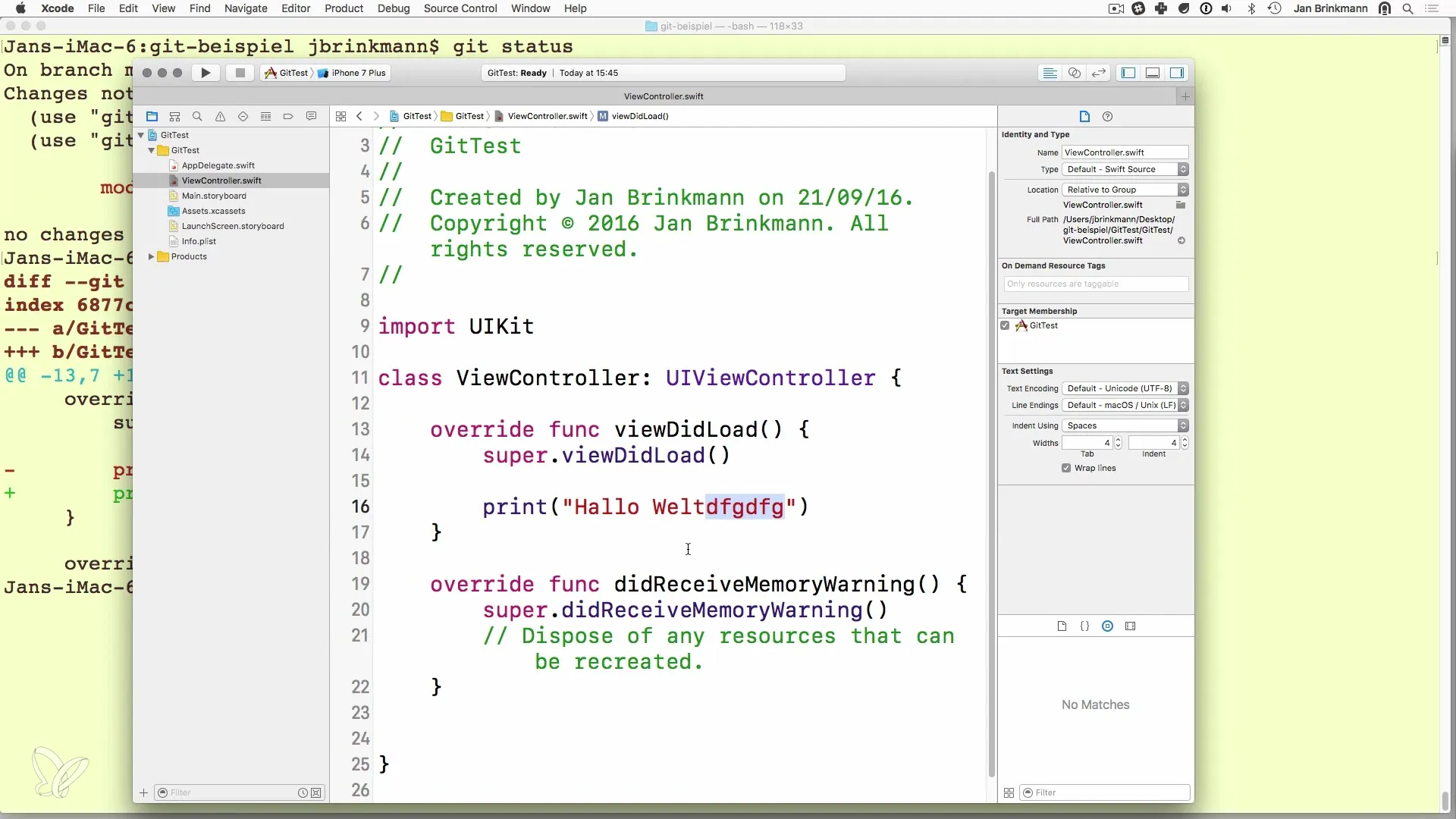Open the Issue navigator
The image size is (1456, 819).
(x=220, y=116)
